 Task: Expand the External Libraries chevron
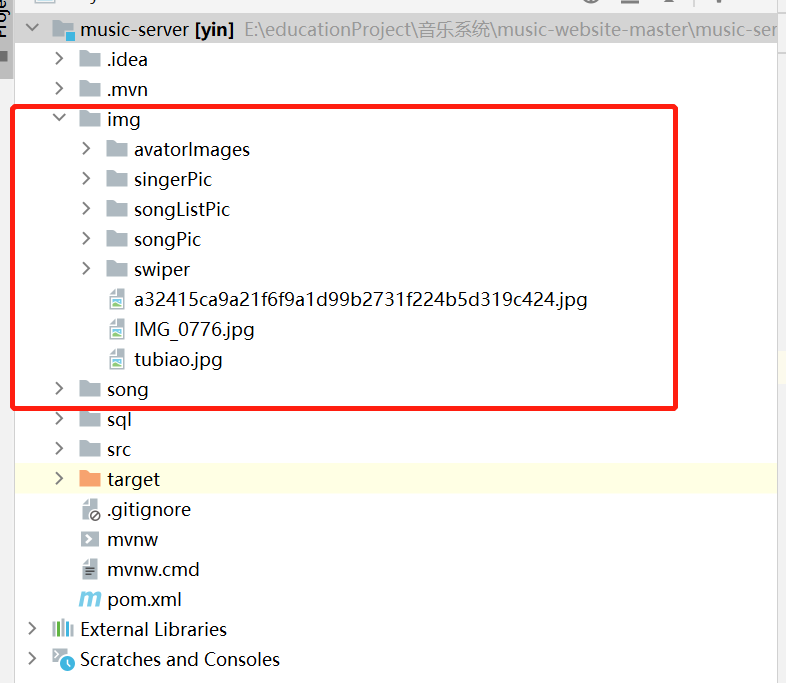point(32,628)
